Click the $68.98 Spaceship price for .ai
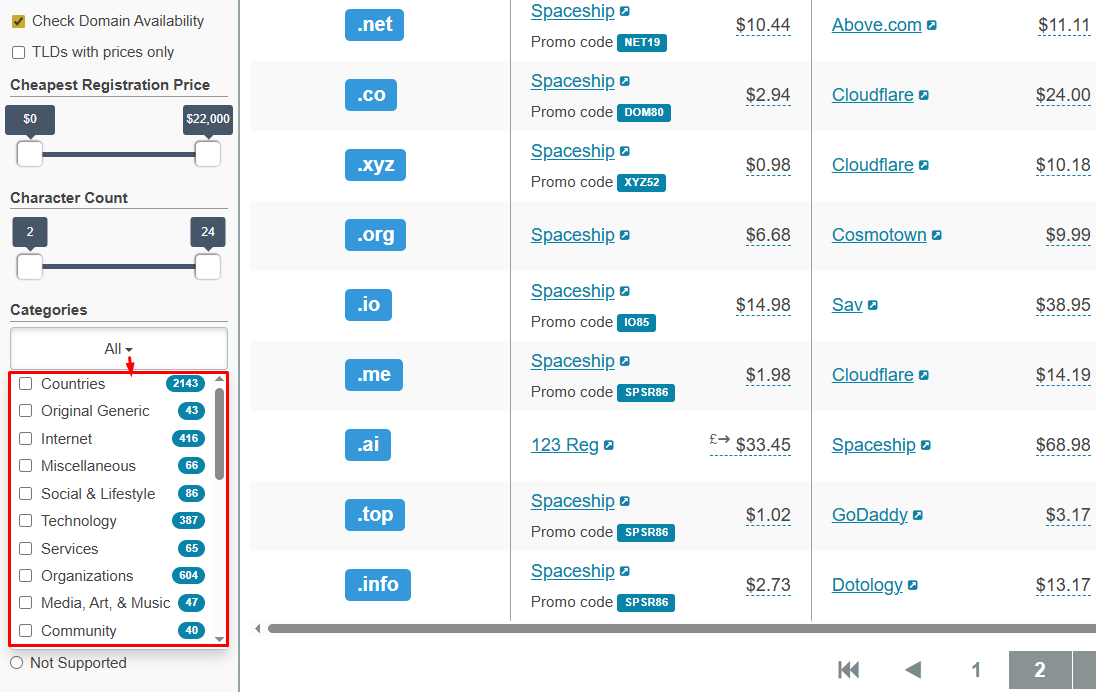 [1062, 445]
